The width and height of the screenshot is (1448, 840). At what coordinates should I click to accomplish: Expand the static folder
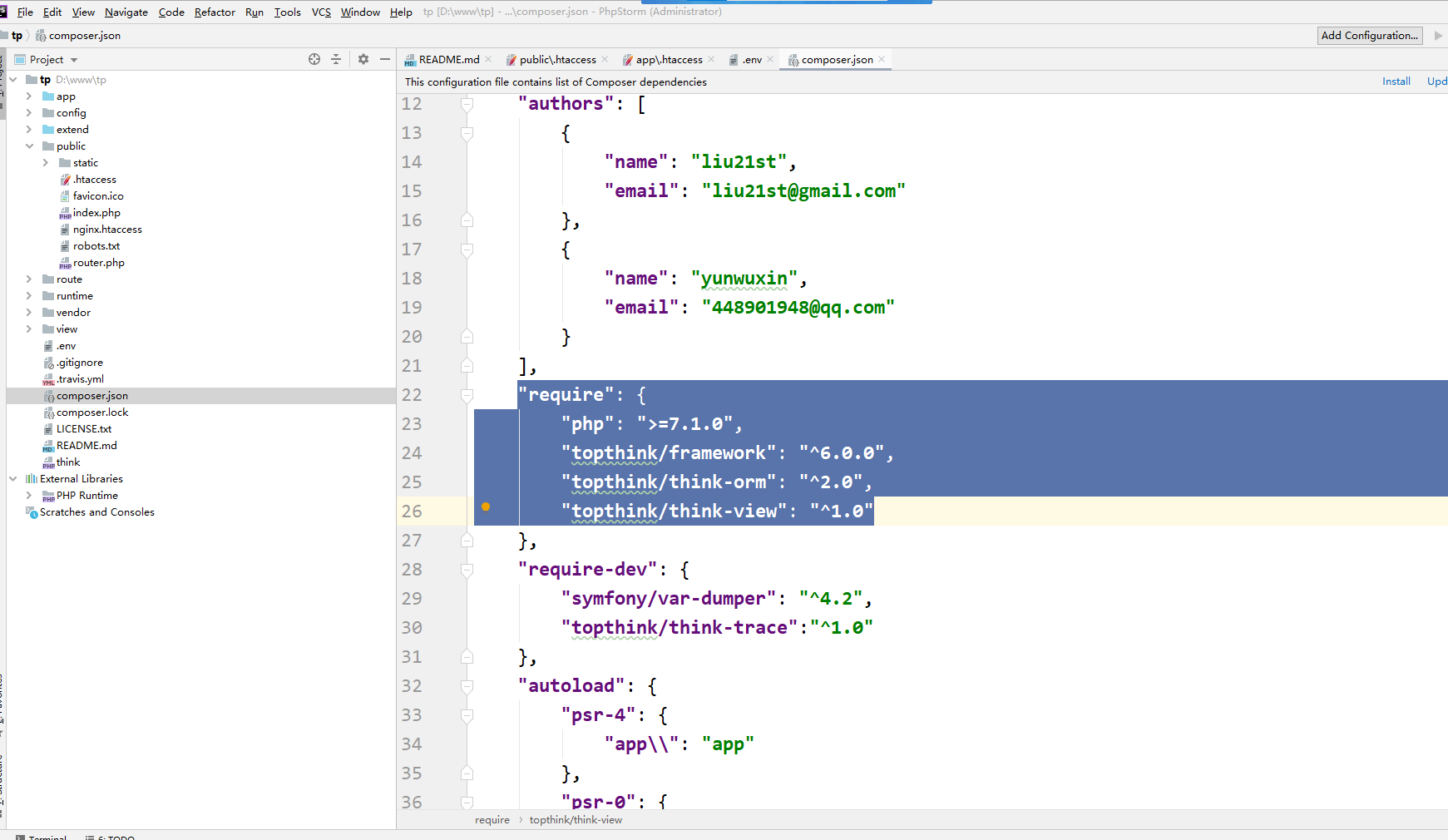[x=46, y=163]
